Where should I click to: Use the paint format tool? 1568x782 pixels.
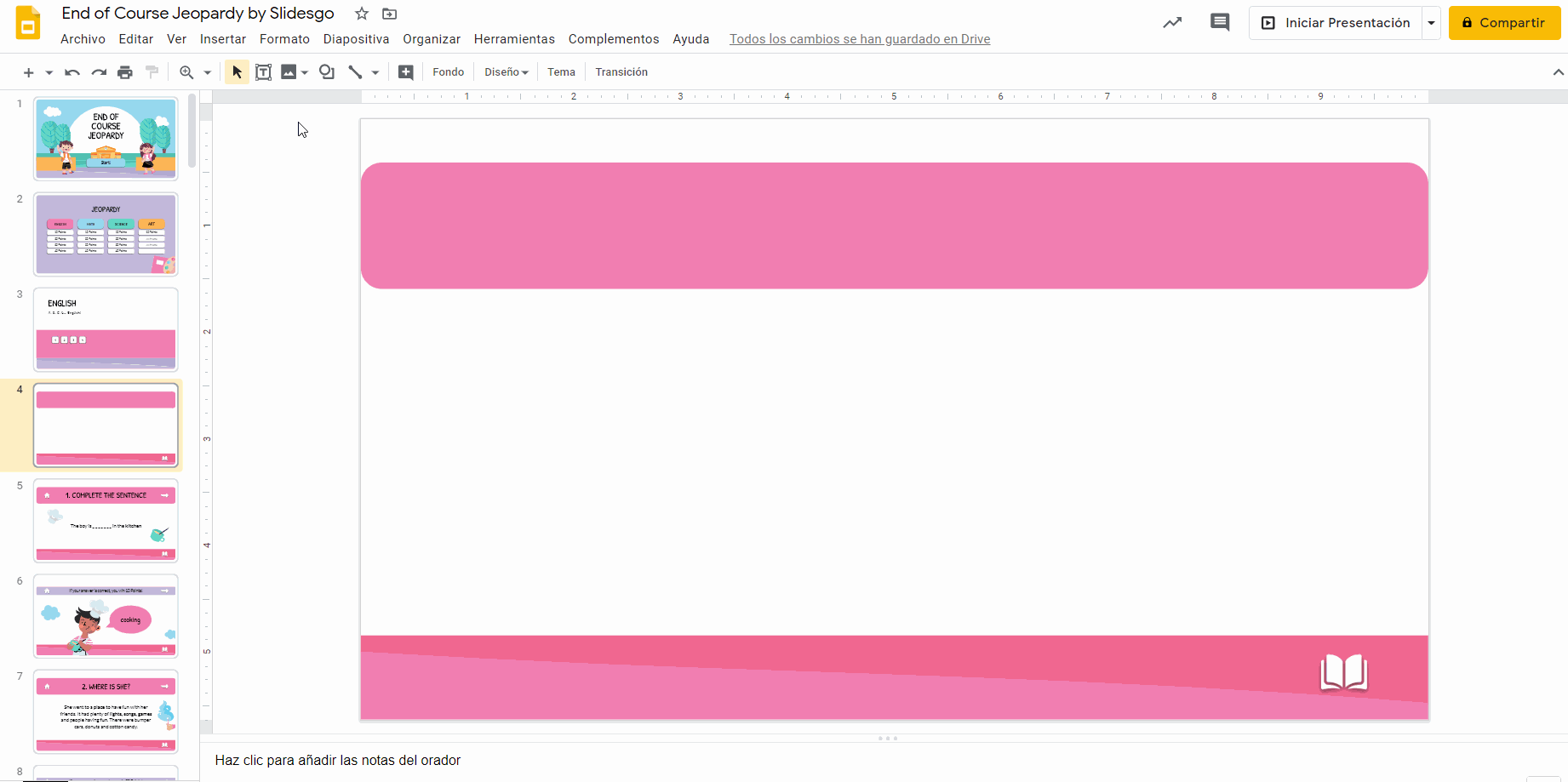click(152, 72)
